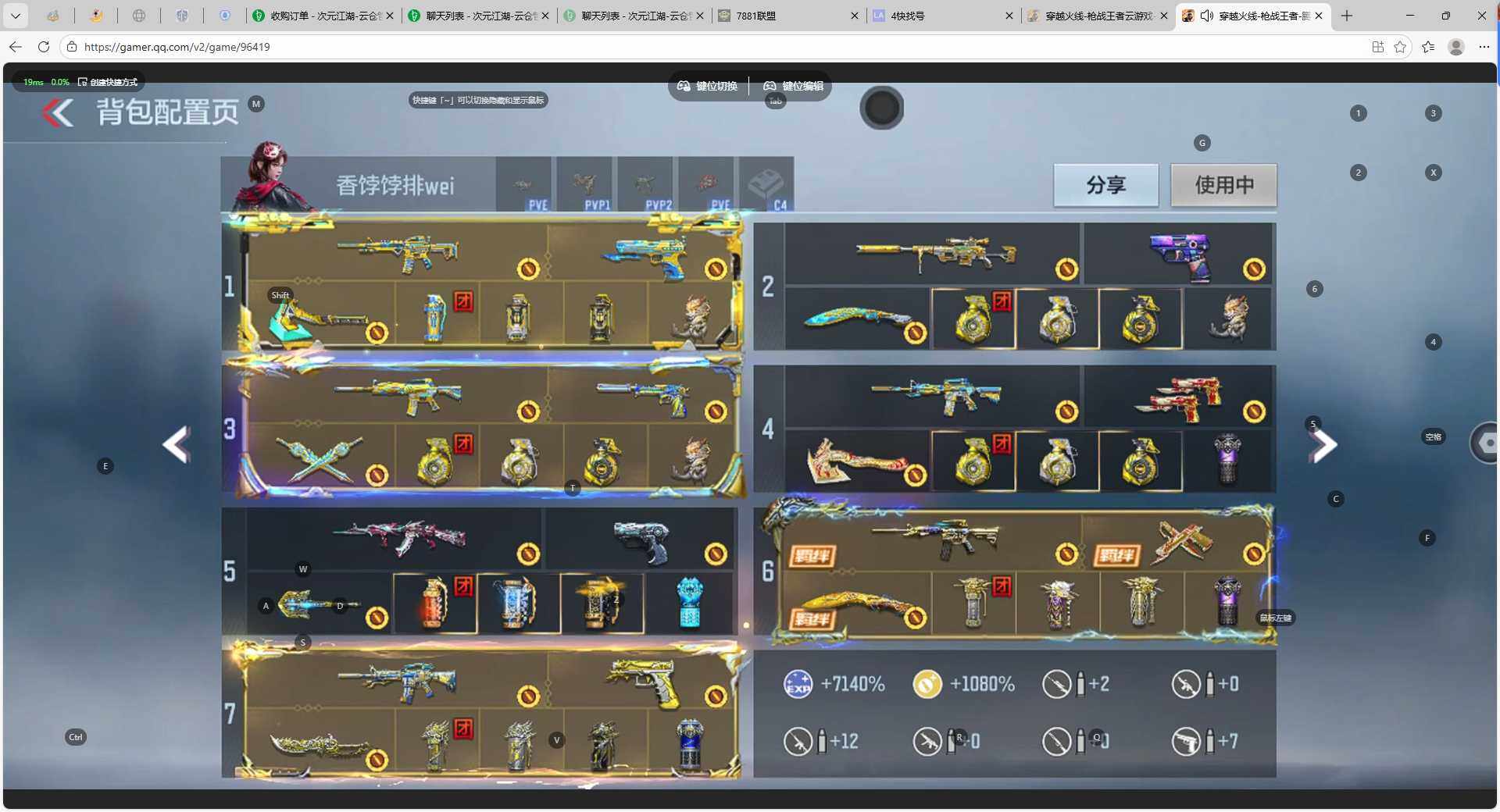Click the 分享 share button
Image resolution: width=1500 pixels, height=812 pixels.
1105,185
